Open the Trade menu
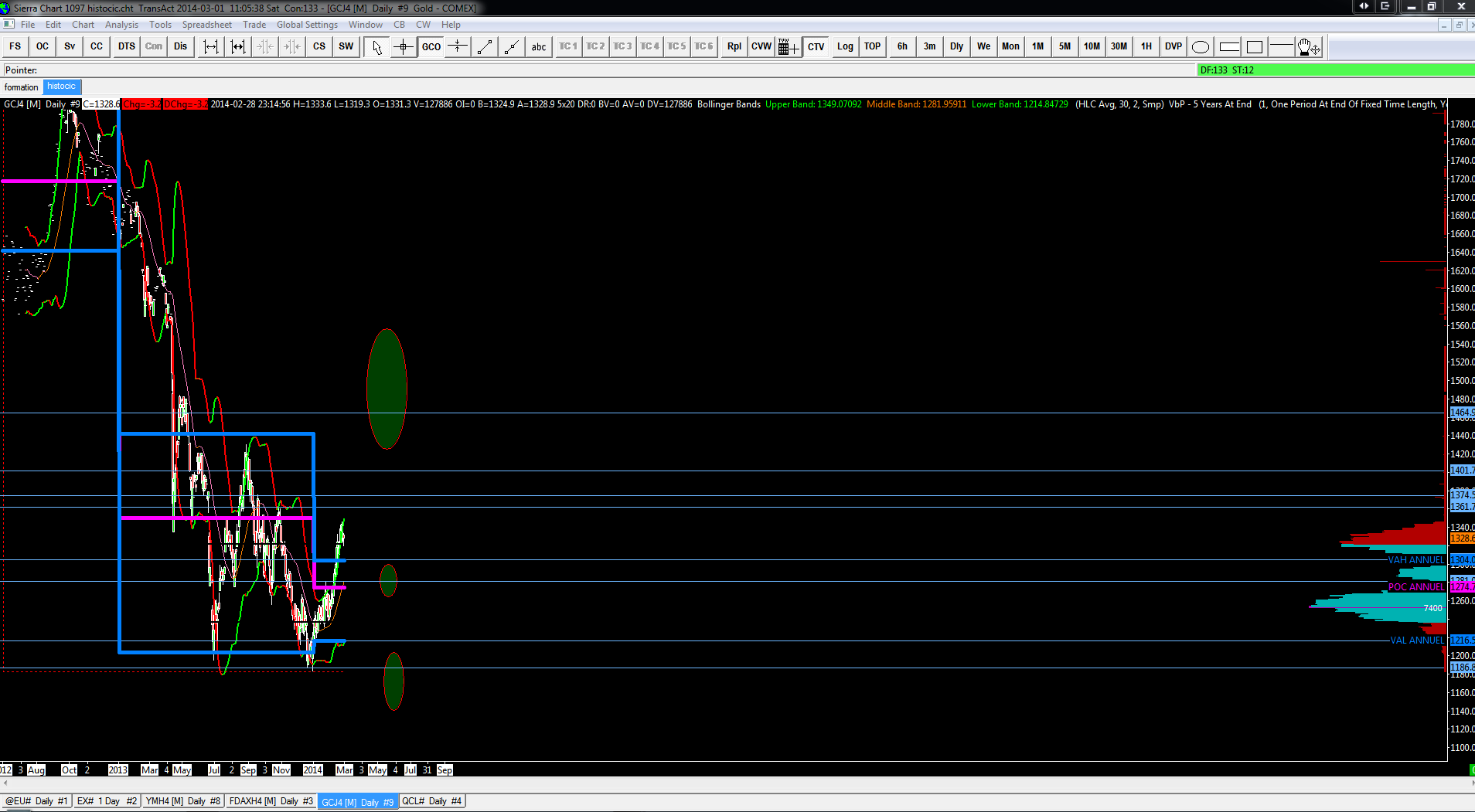The image size is (1475, 812). pyautogui.click(x=254, y=25)
